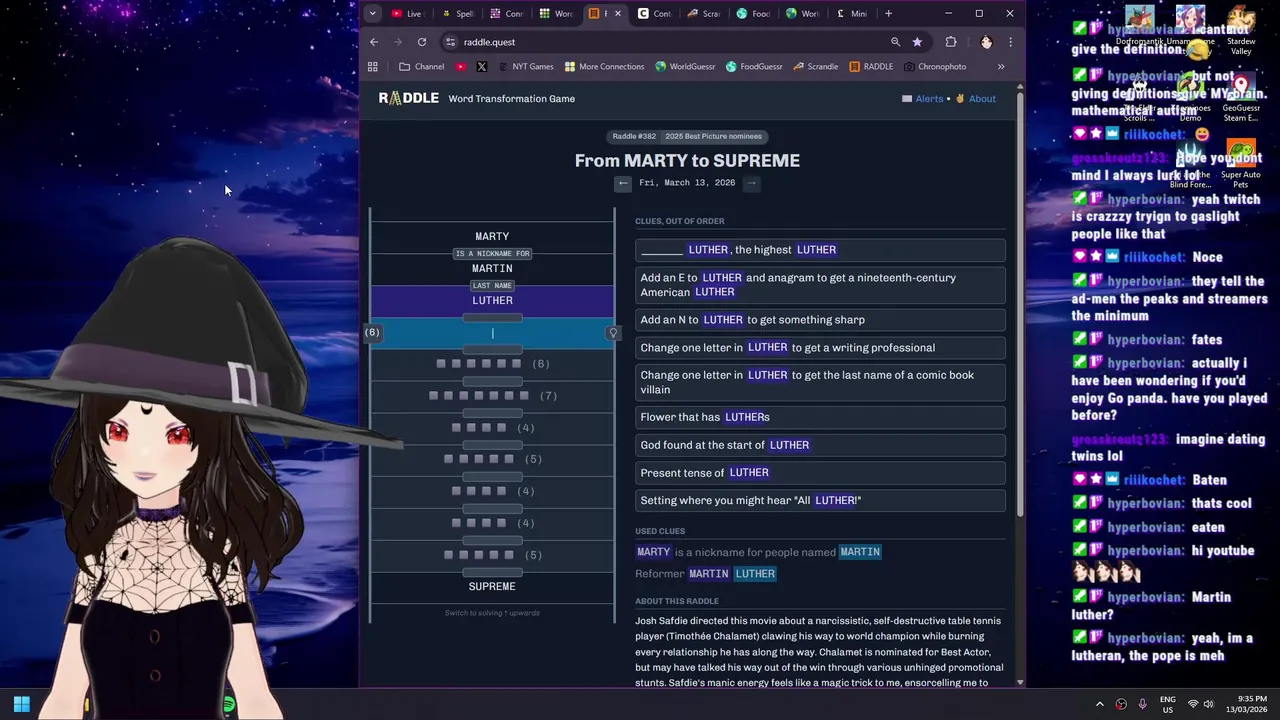Click the browser back arrow
This screenshot has height=720, width=1280.
coord(374,42)
